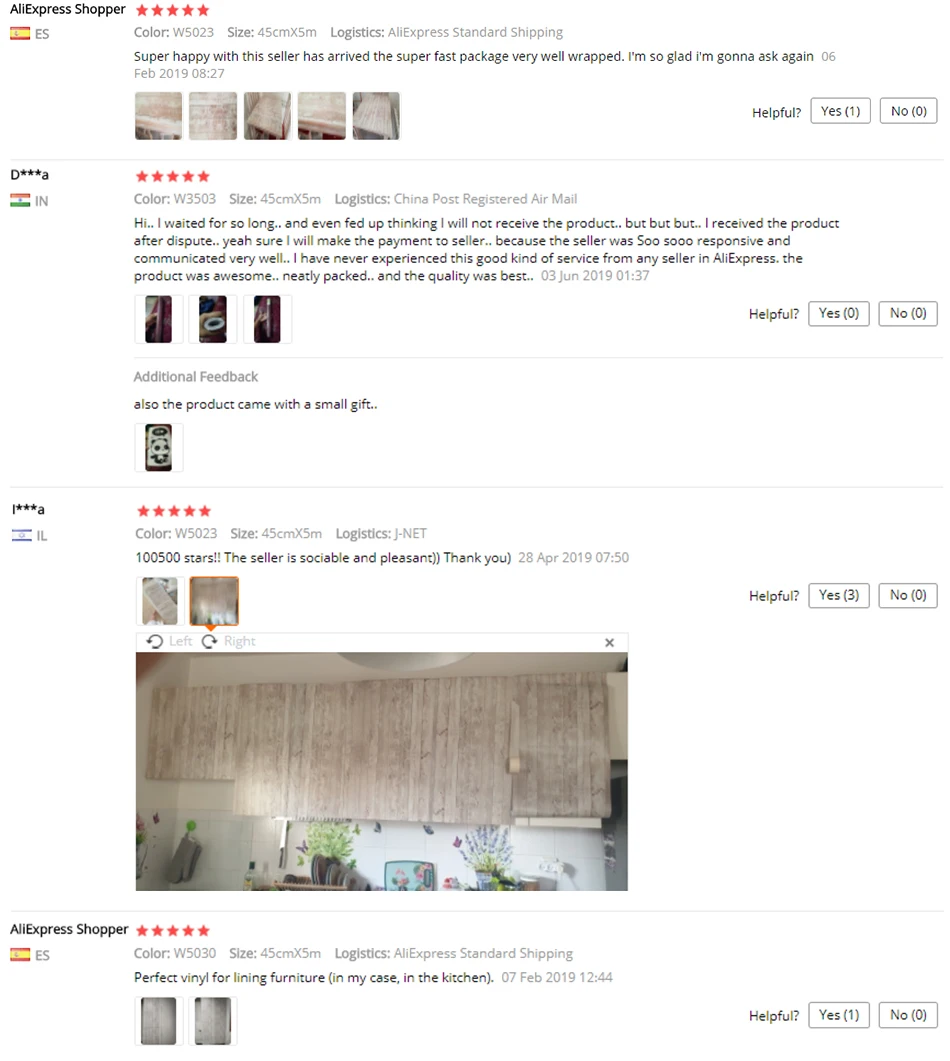The width and height of the screenshot is (950, 1061).
Task: Mark I***a's review as helpful Yes (3)
Action: [x=838, y=595]
